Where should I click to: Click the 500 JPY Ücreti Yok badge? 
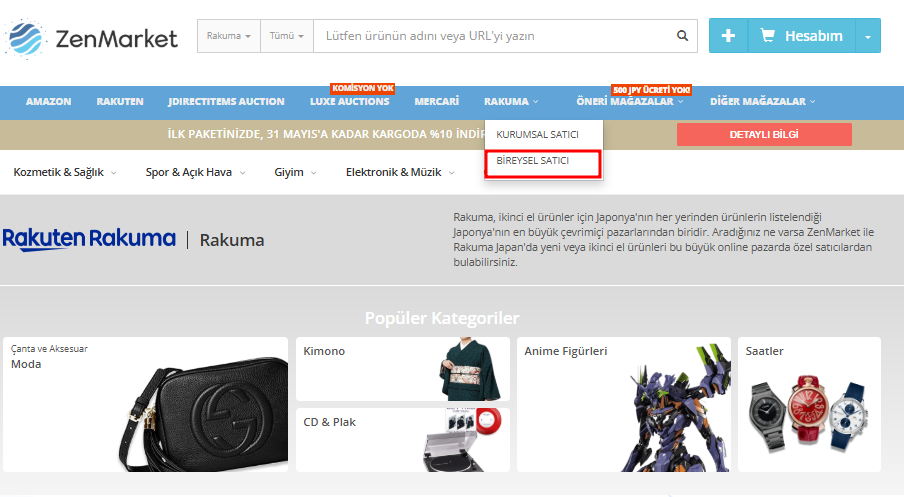651,90
